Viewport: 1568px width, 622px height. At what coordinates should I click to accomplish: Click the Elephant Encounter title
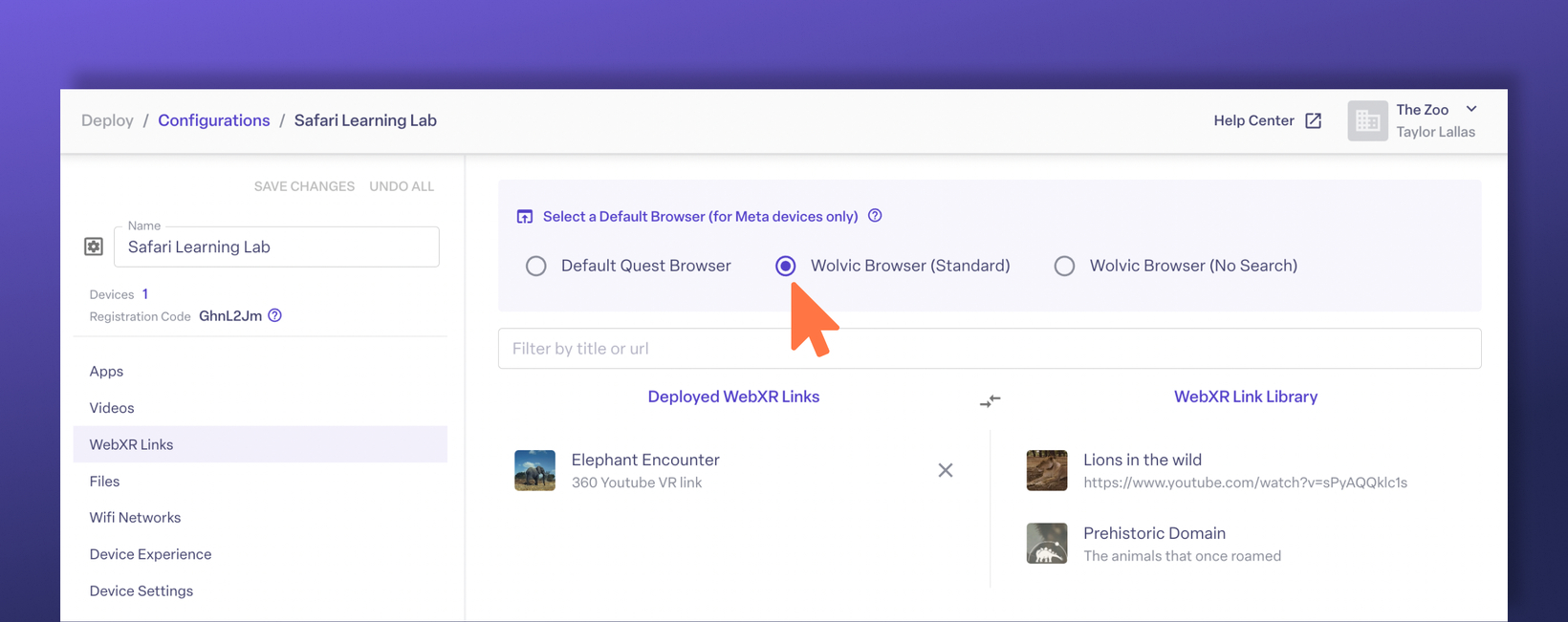coord(645,460)
